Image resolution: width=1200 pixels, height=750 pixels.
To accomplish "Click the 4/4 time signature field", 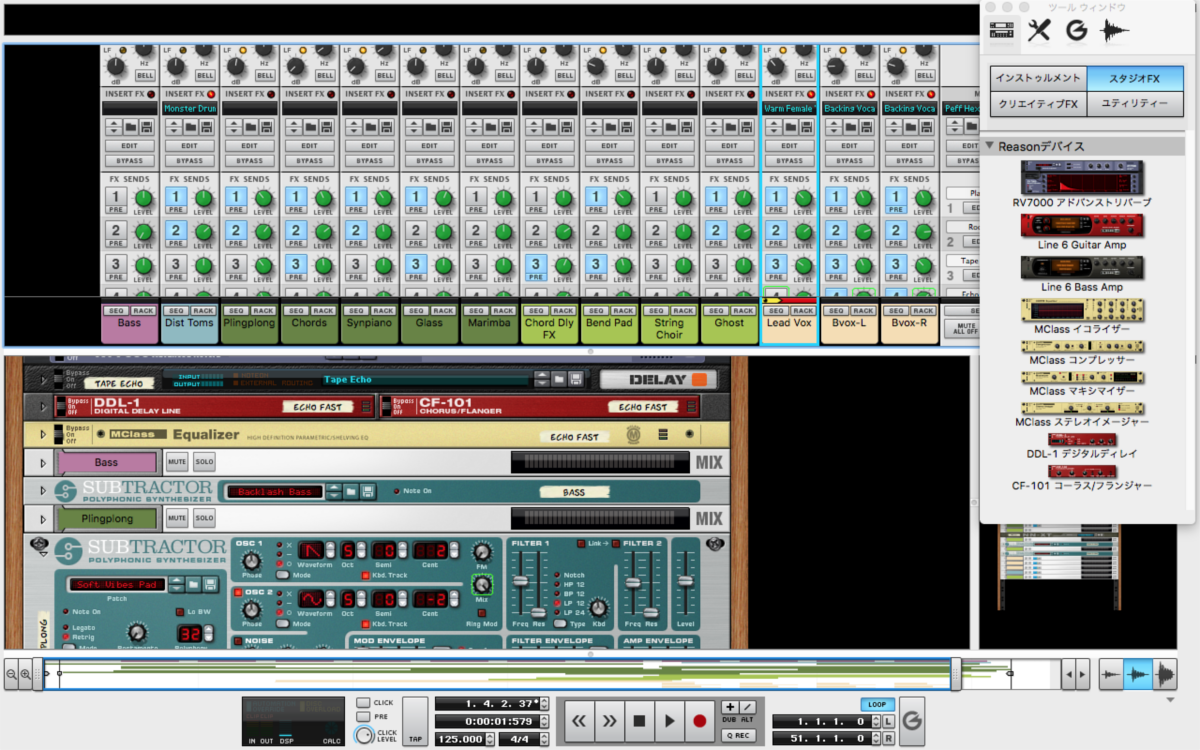I will (x=519, y=739).
